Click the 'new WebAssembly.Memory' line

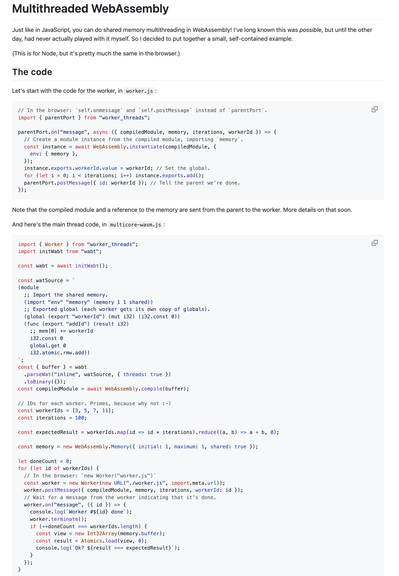tap(138, 447)
